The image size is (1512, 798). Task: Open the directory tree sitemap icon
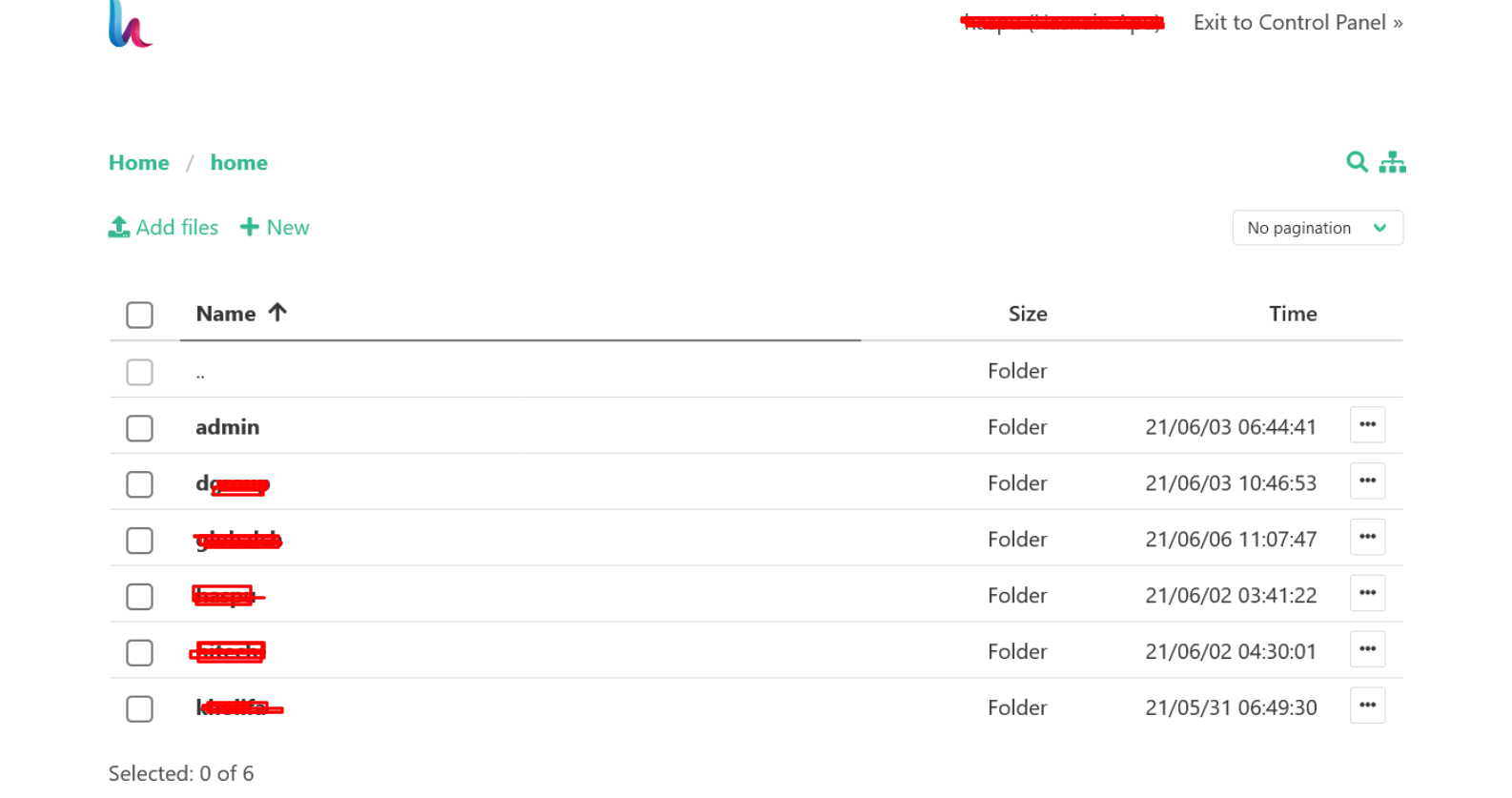point(1392,162)
